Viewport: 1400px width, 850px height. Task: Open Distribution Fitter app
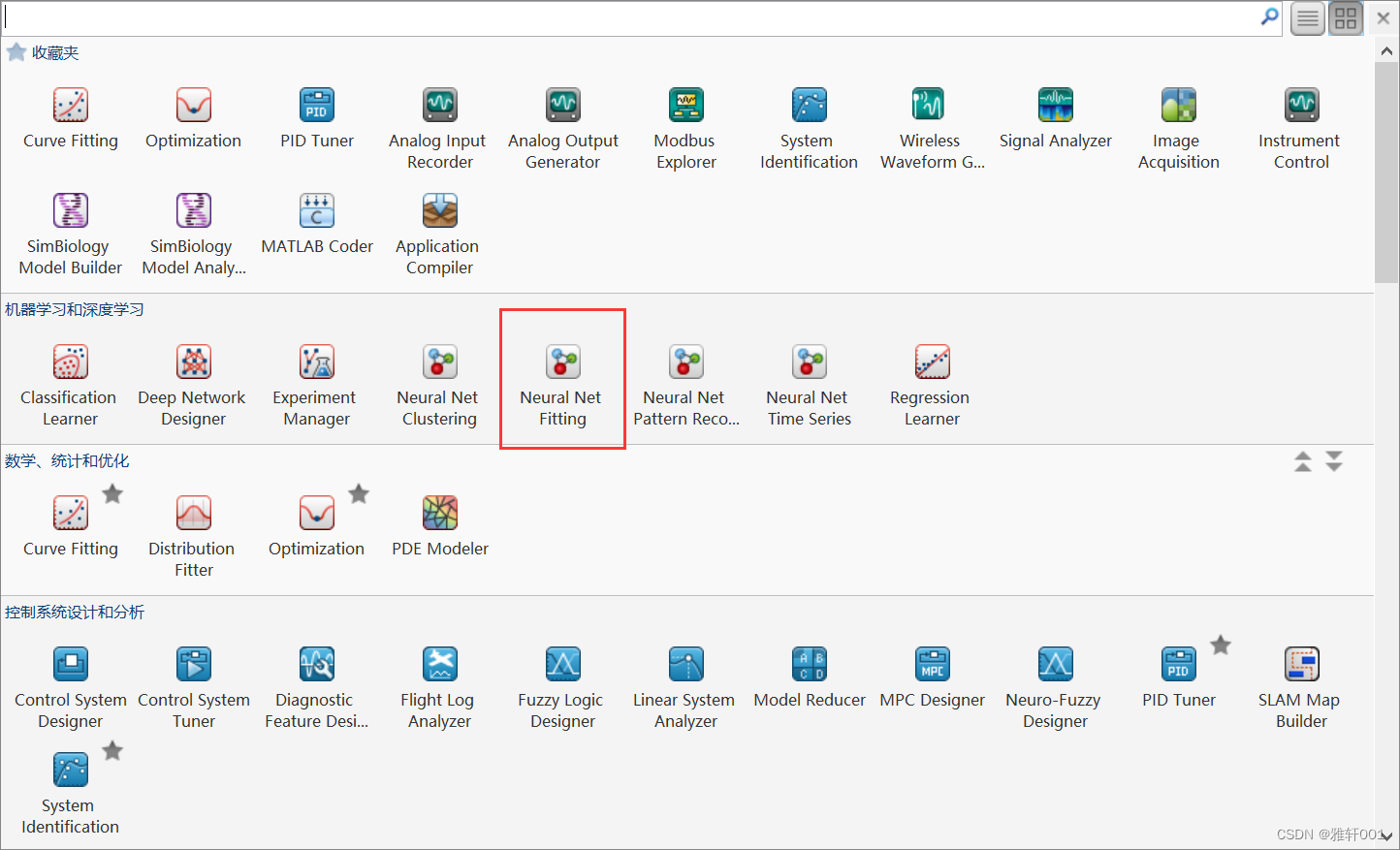(x=194, y=538)
